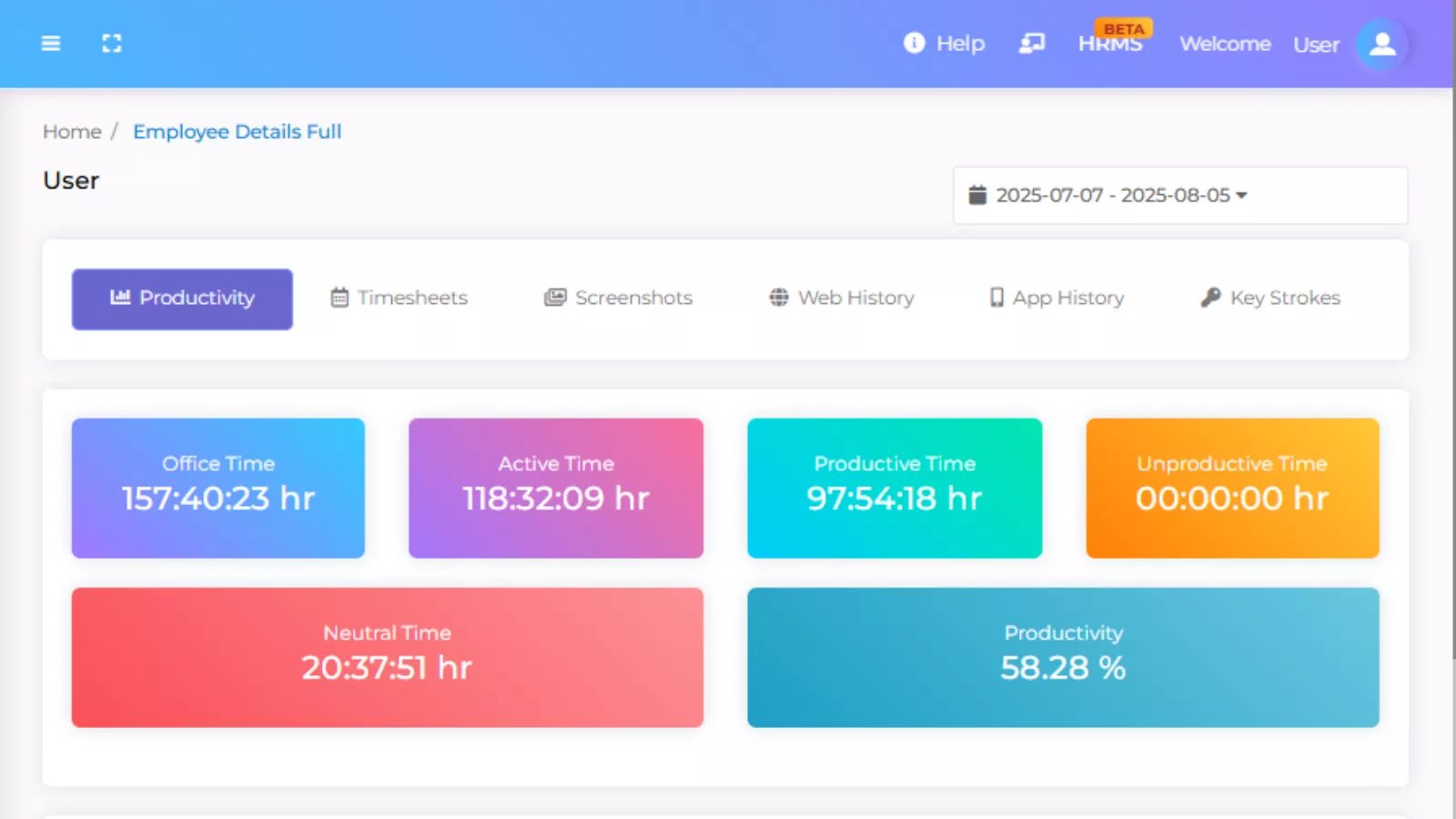This screenshot has height=819, width=1456.
Task: Select the Productivity tab
Action: pos(181,298)
